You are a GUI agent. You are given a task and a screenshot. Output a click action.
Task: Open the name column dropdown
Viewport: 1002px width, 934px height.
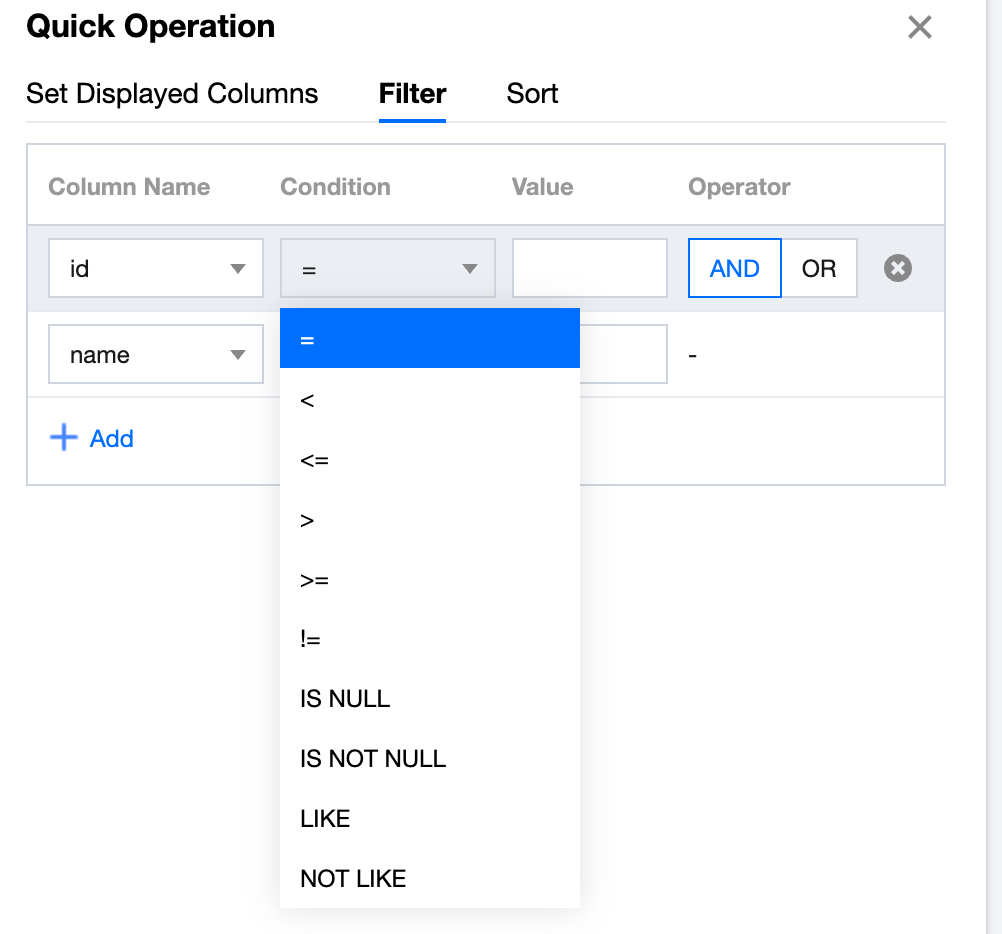pyautogui.click(x=156, y=355)
